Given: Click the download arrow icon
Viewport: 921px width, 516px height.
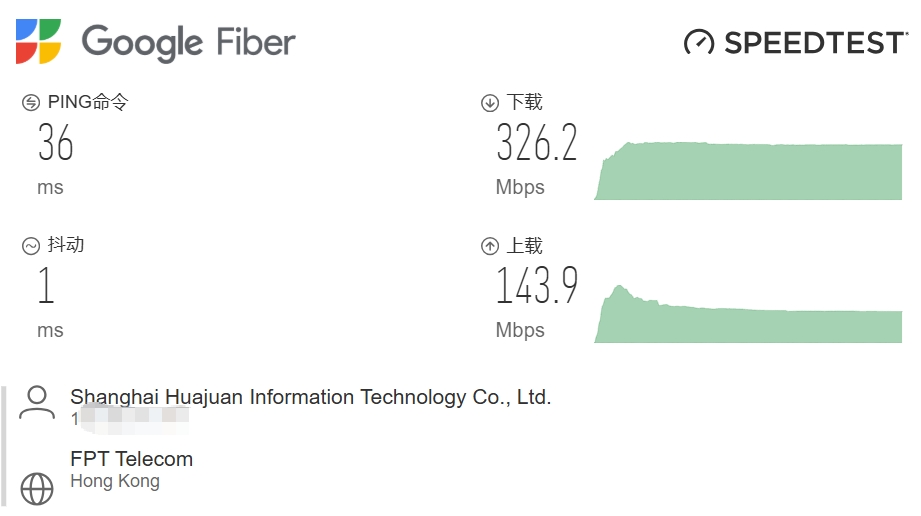Looking at the screenshot, I should pos(490,103).
